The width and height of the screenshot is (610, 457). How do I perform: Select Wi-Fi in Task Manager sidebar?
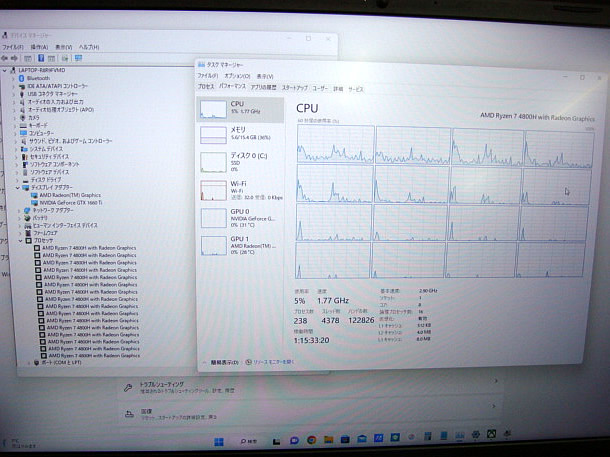point(241,190)
